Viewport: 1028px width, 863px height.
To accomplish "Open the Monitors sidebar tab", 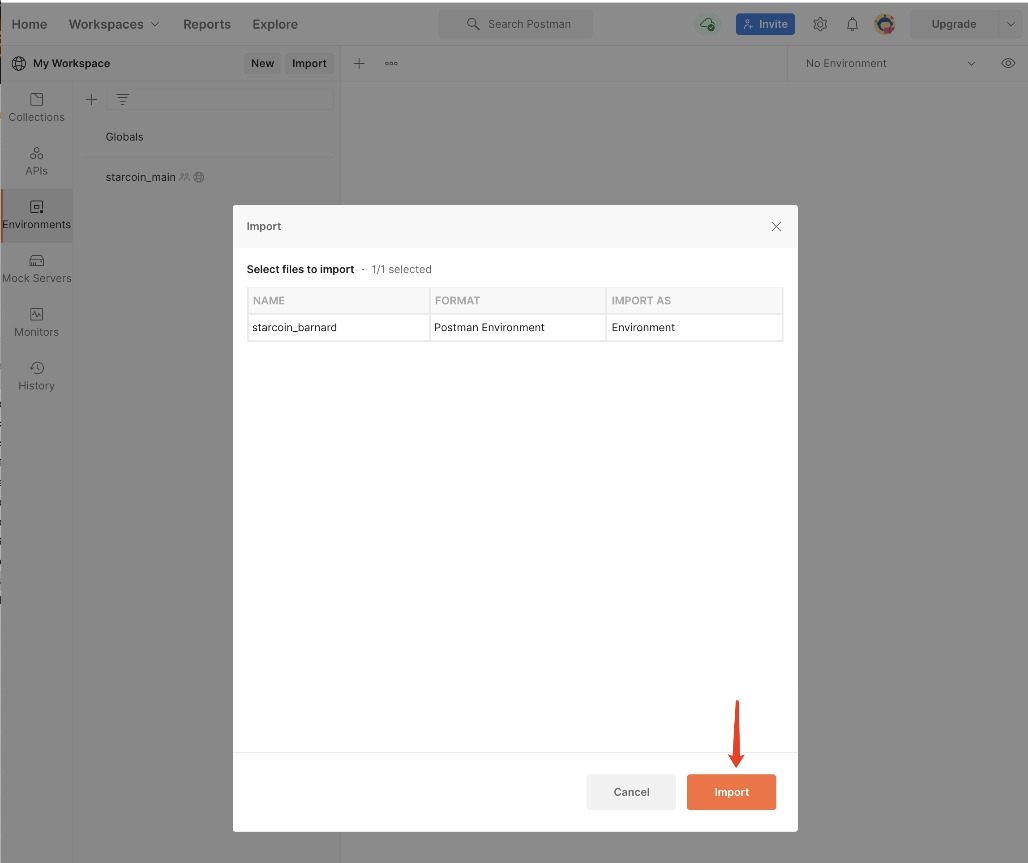I will (x=37, y=323).
